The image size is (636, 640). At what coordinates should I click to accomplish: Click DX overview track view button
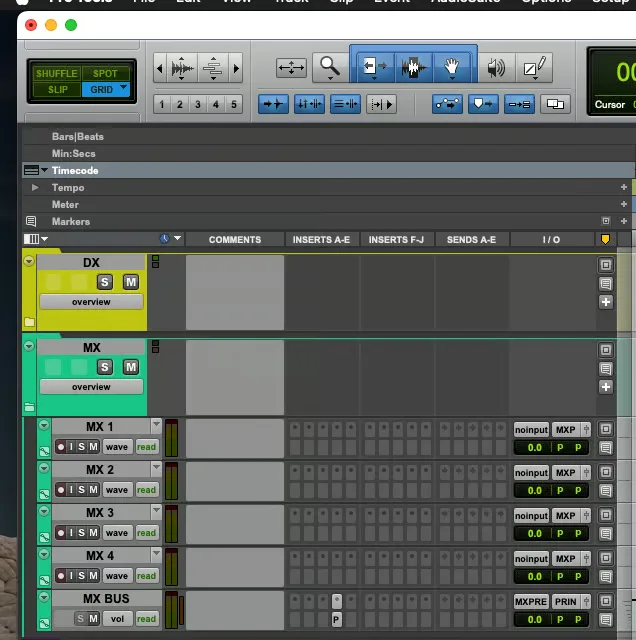tap(91, 302)
